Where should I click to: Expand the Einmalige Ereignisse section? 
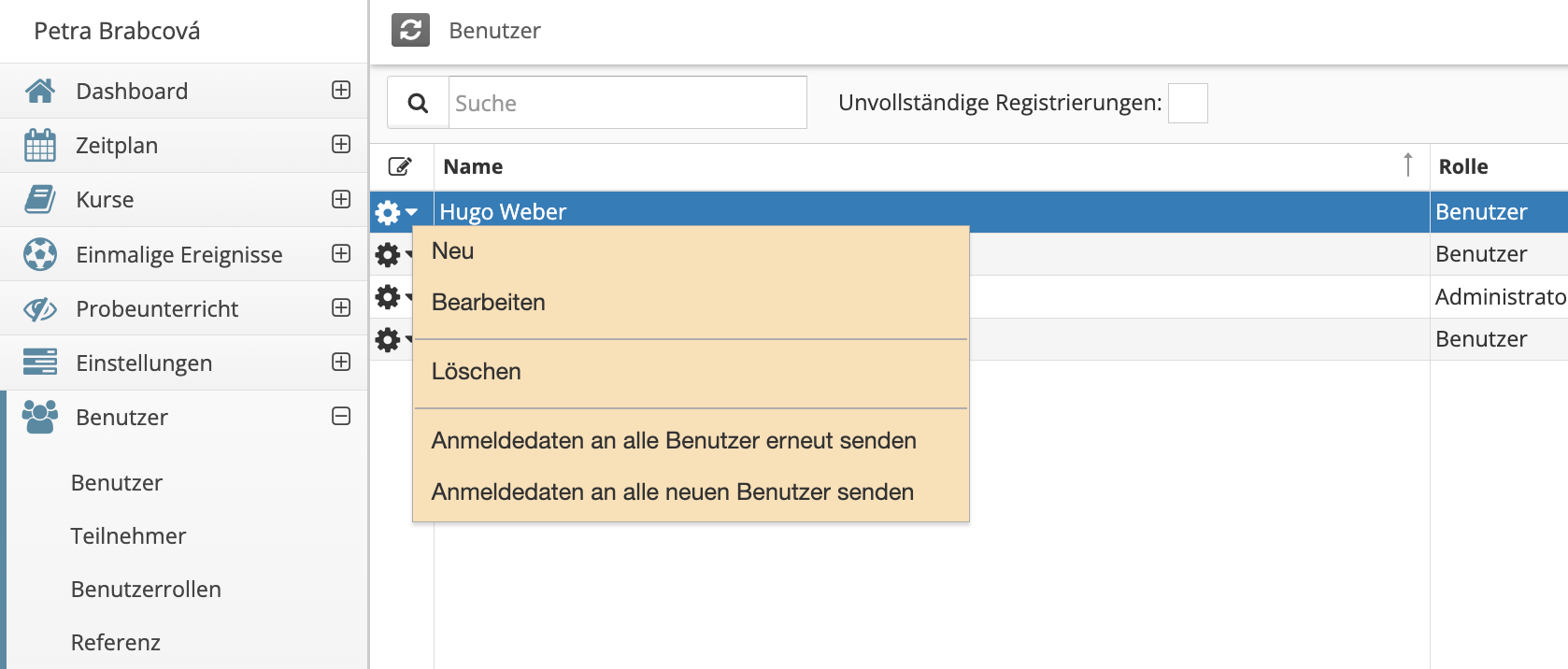pyautogui.click(x=341, y=253)
